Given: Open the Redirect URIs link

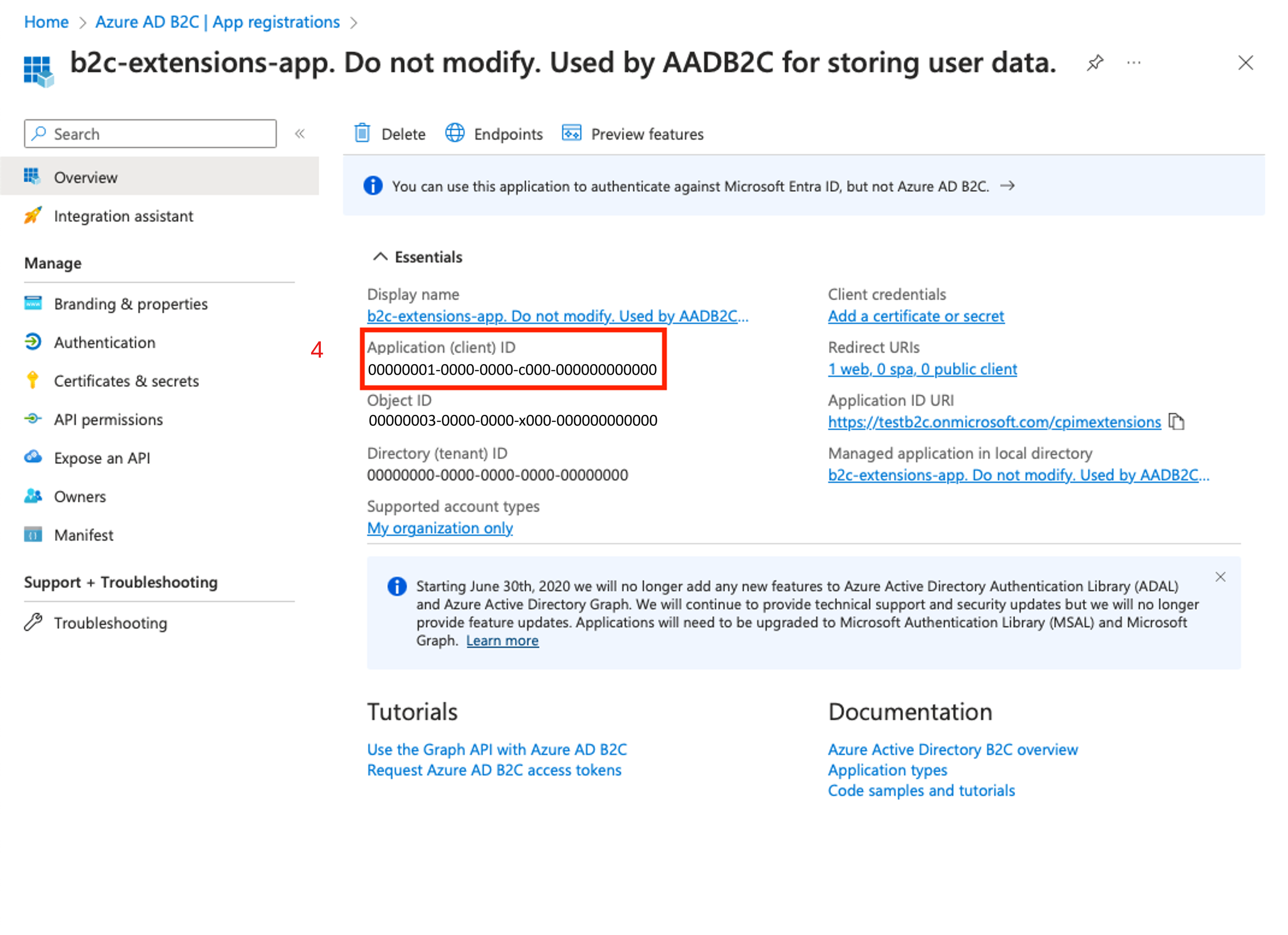Looking at the screenshot, I should 922,369.
